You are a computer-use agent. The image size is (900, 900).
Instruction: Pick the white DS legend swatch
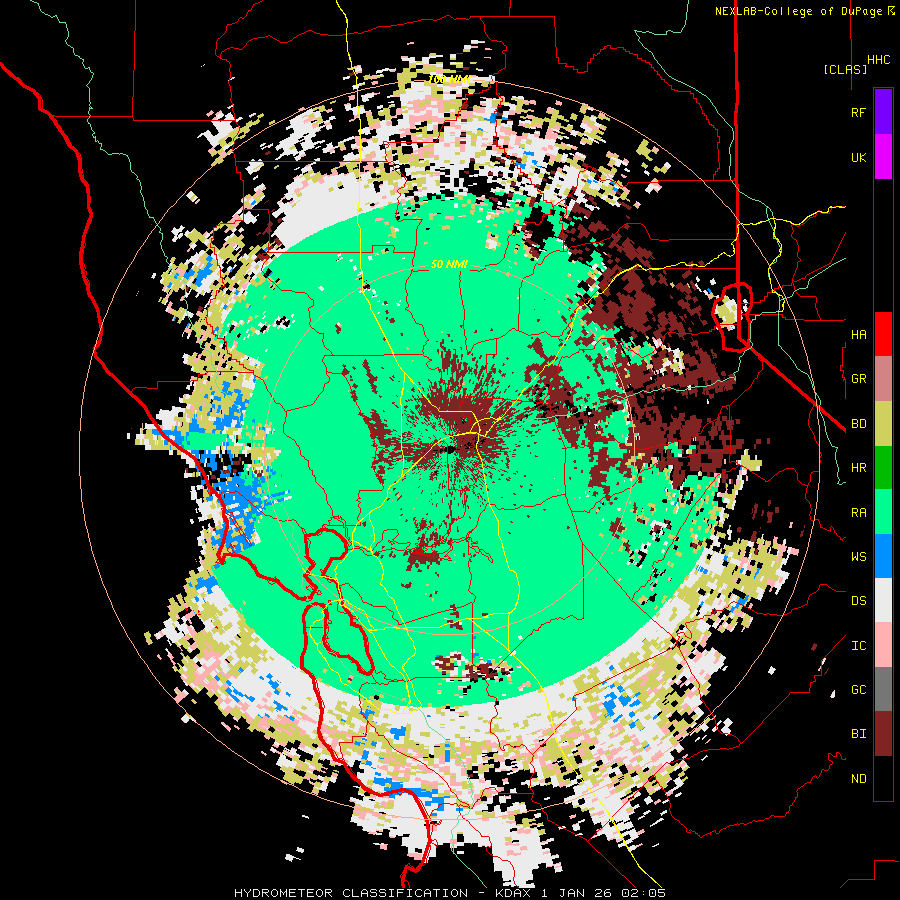[883, 600]
